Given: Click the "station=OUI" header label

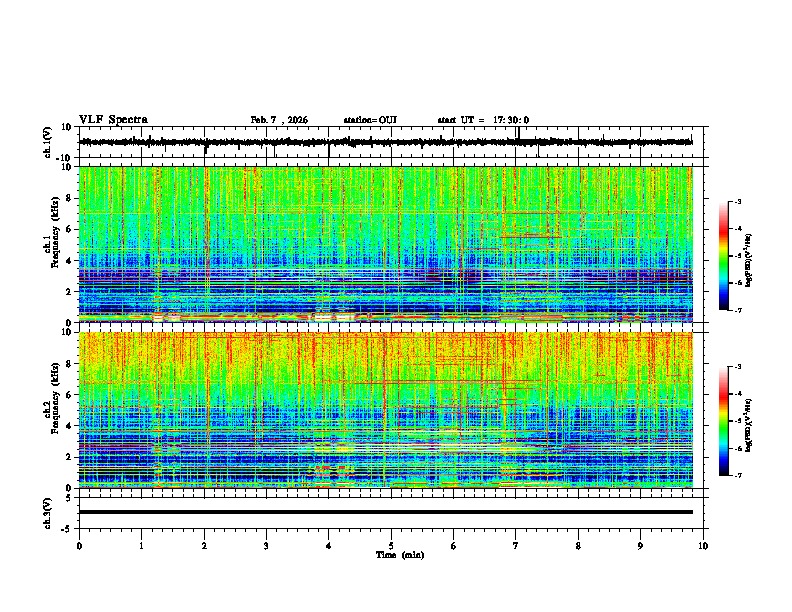Looking at the screenshot, I should [370, 120].
